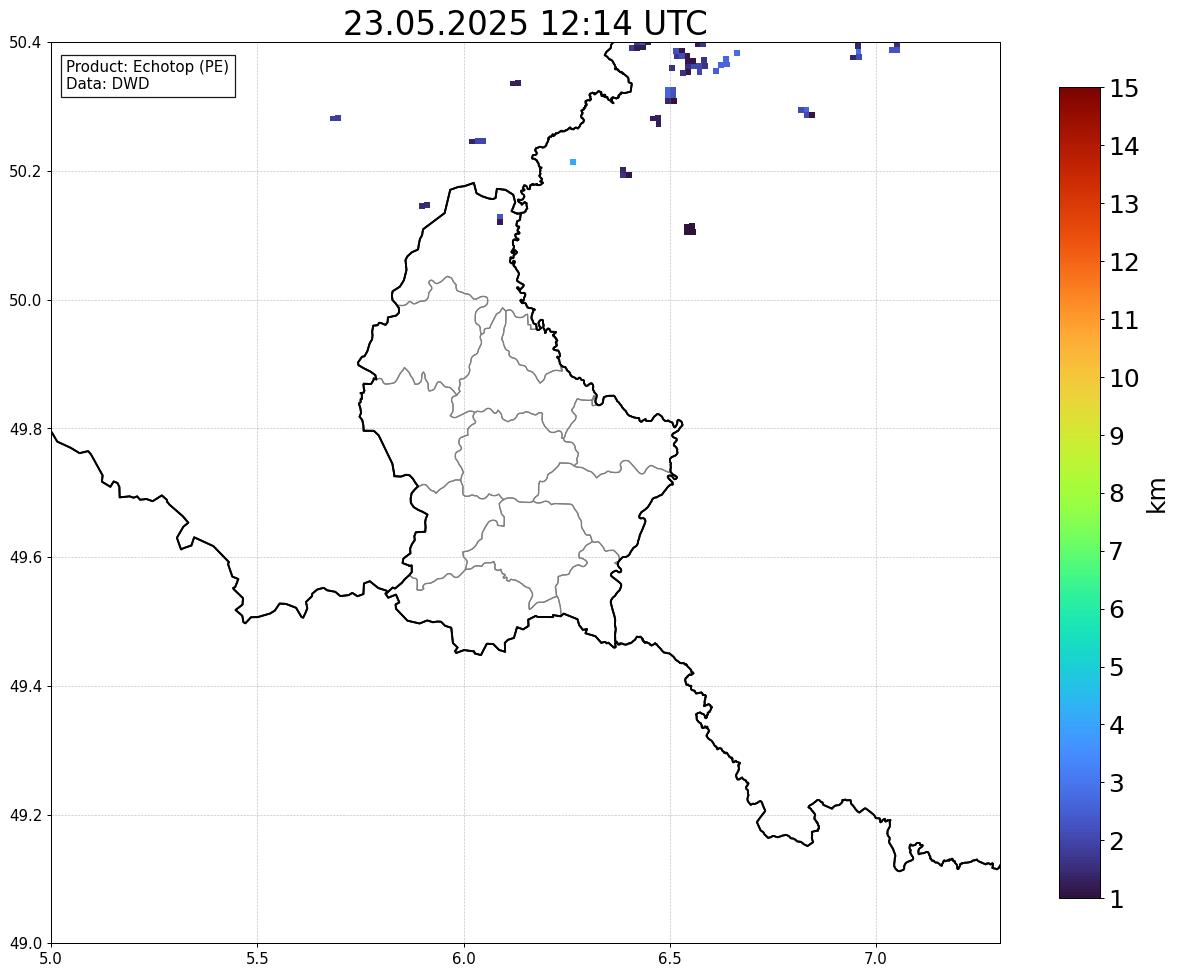
Task: Click the colorbar tick label '10'
Action: pos(1124,378)
